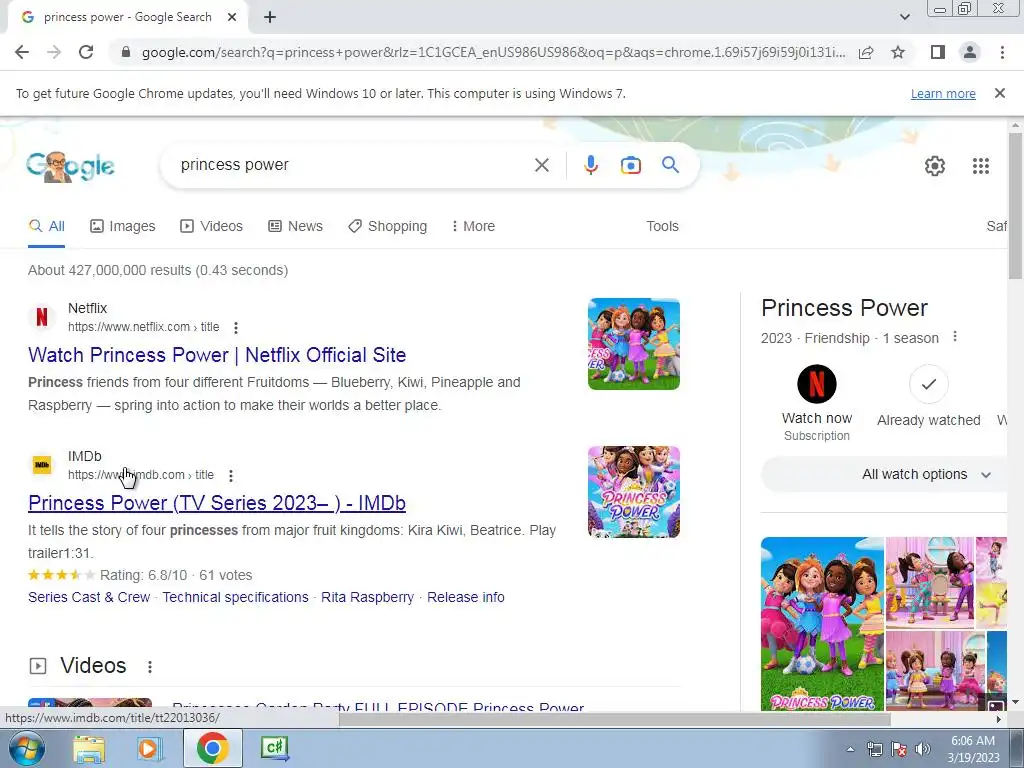This screenshot has height=768, width=1024.
Task: Open the large Princess Power panel image
Action: coord(822,623)
